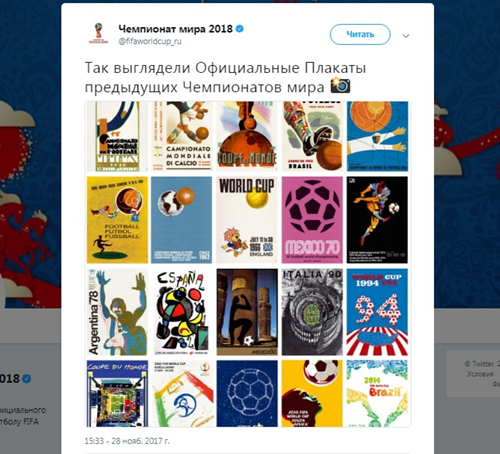Image resolution: width=500 pixels, height=454 pixels.
Task: Open the Условия terms link in footer
Action: 480,374
